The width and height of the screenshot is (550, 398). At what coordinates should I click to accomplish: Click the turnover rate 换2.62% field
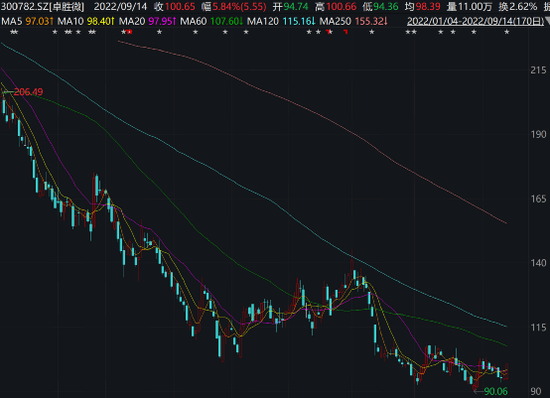point(518,6)
